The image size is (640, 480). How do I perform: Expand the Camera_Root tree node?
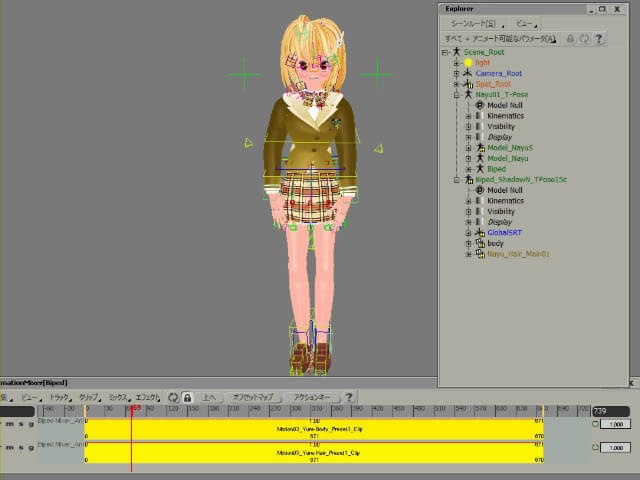(x=456, y=73)
